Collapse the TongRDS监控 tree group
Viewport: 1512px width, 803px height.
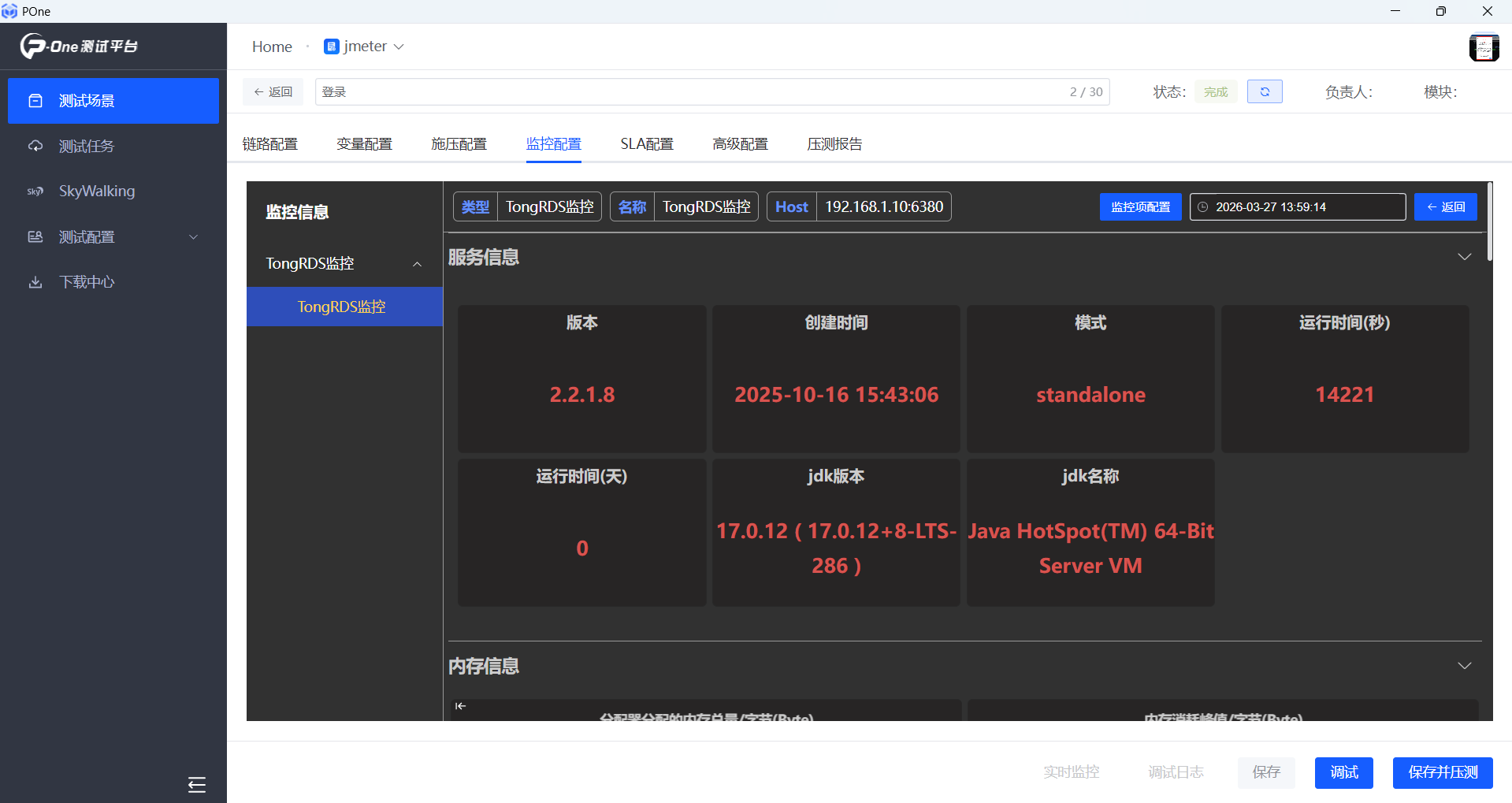(417, 264)
